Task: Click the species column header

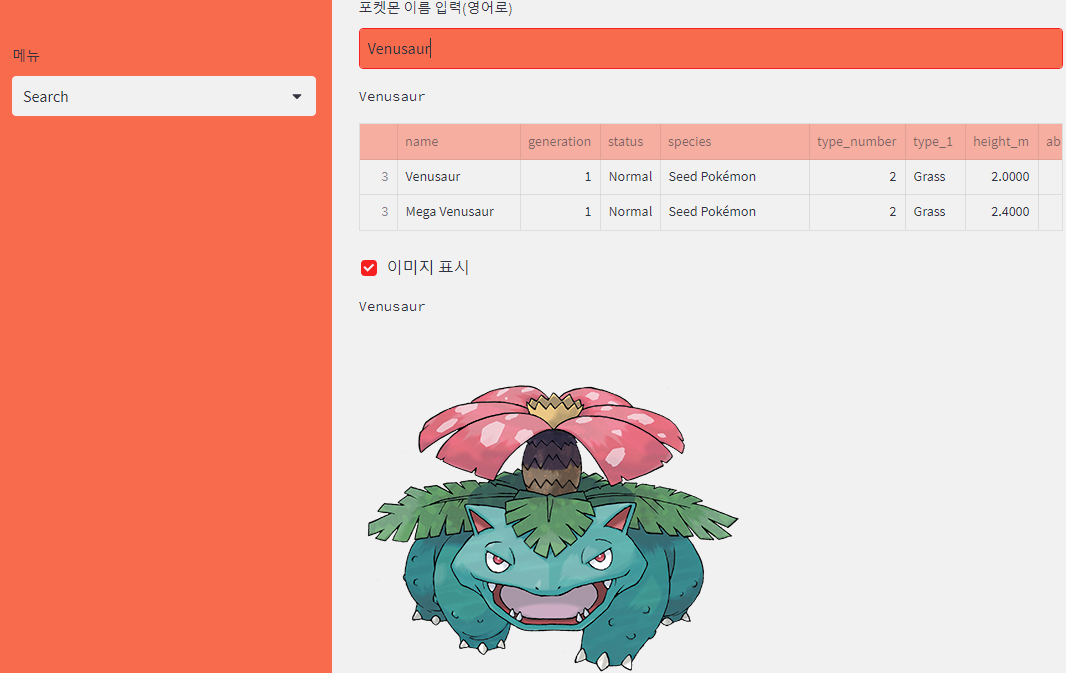Action: click(689, 141)
